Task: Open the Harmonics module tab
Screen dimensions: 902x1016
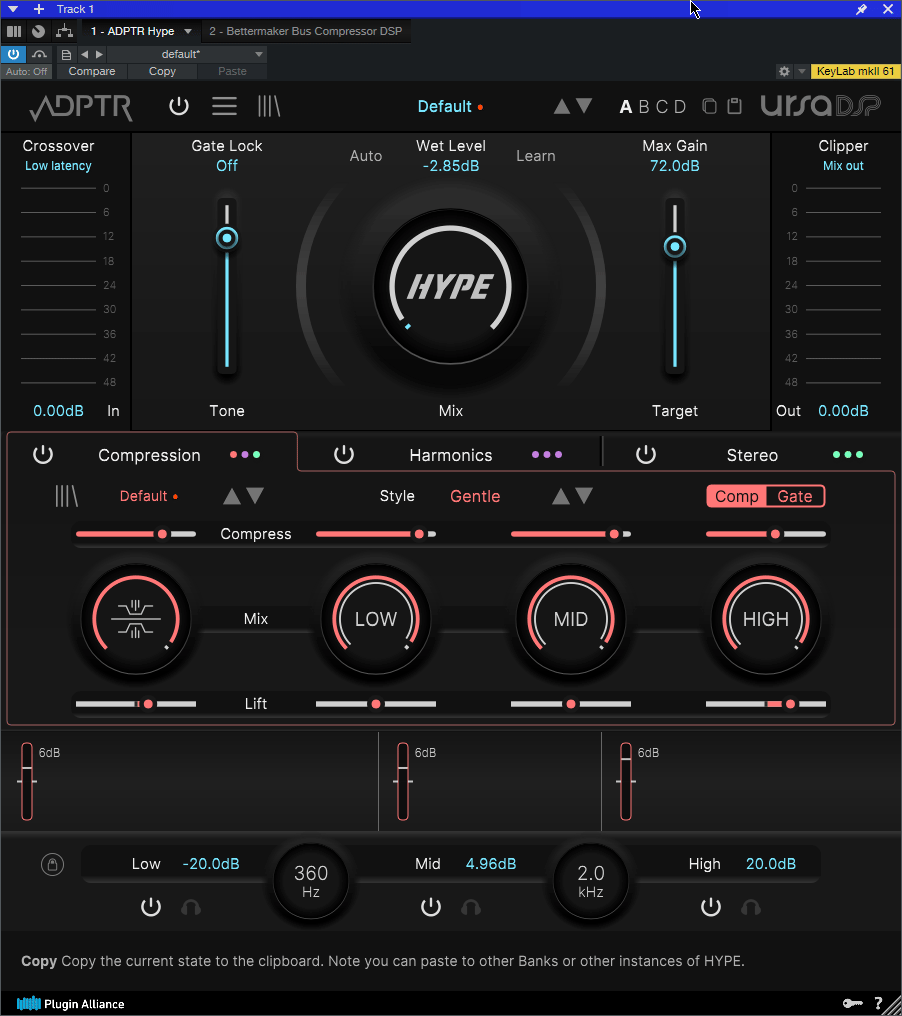Action: point(451,456)
